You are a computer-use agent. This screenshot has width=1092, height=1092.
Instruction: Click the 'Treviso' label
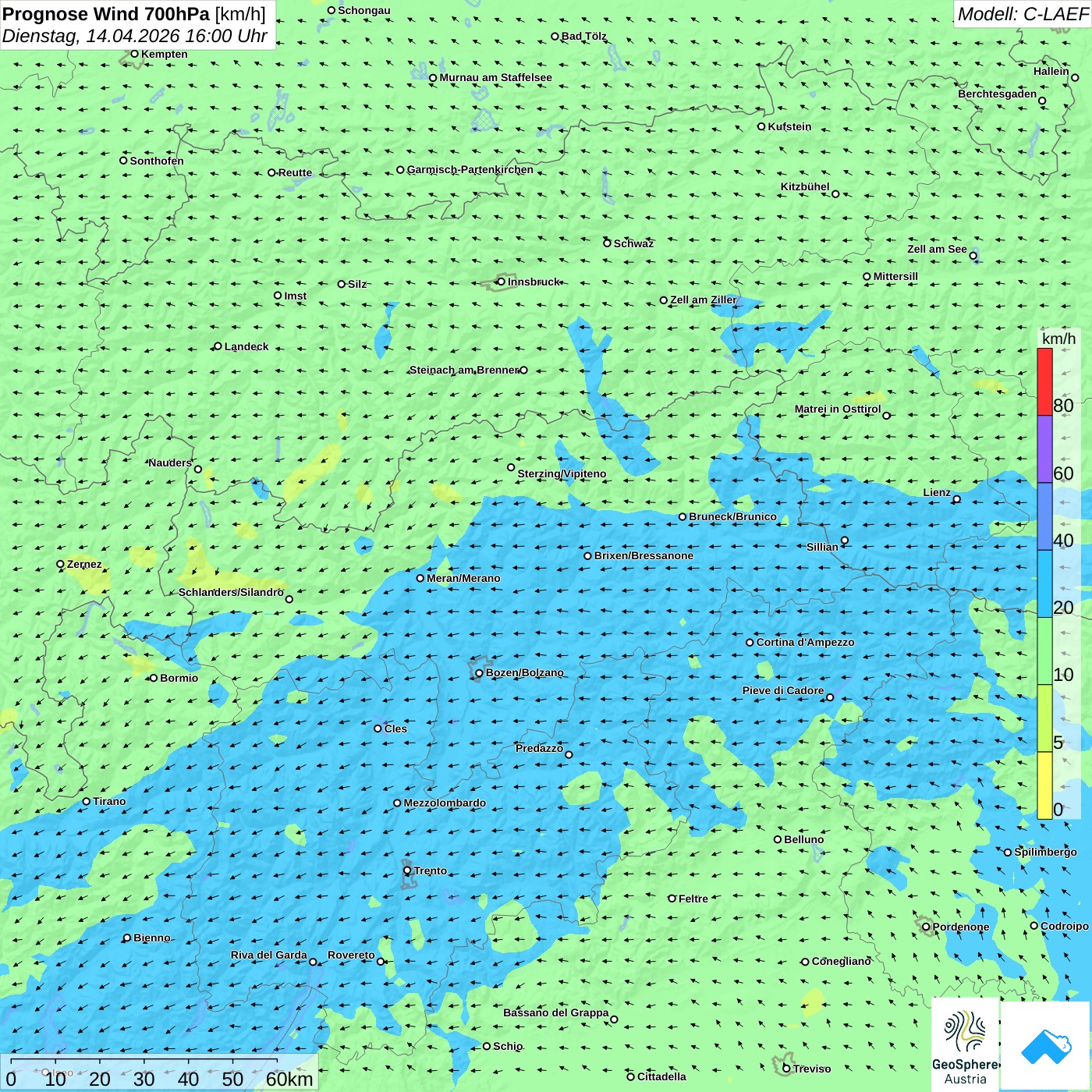point(812,1069)
